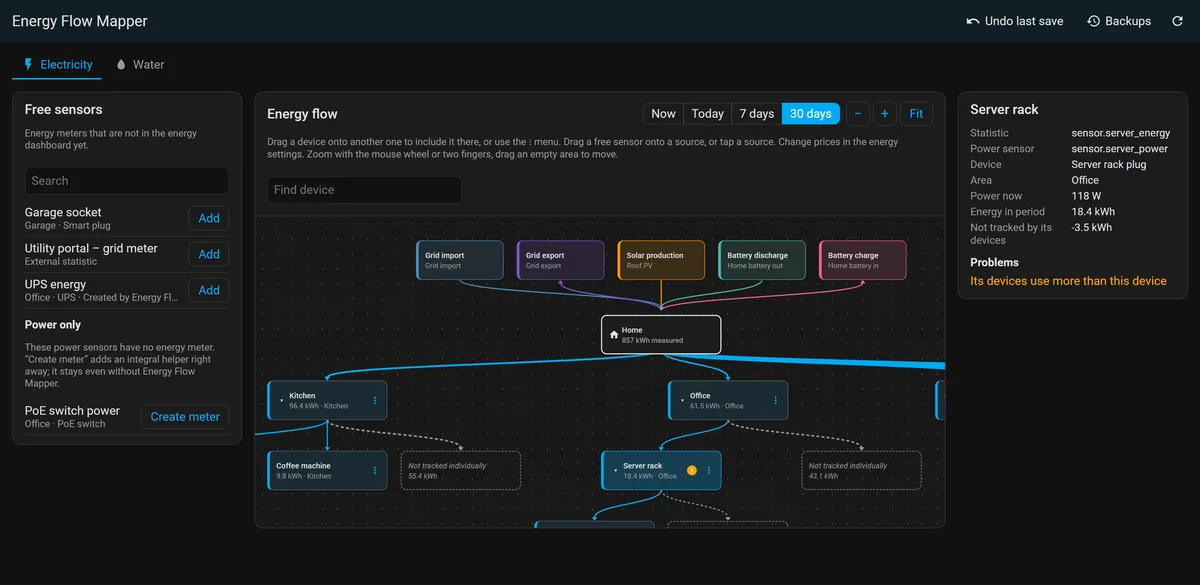
Task: Zoom in with the plus button
Action: coord(885,114)
